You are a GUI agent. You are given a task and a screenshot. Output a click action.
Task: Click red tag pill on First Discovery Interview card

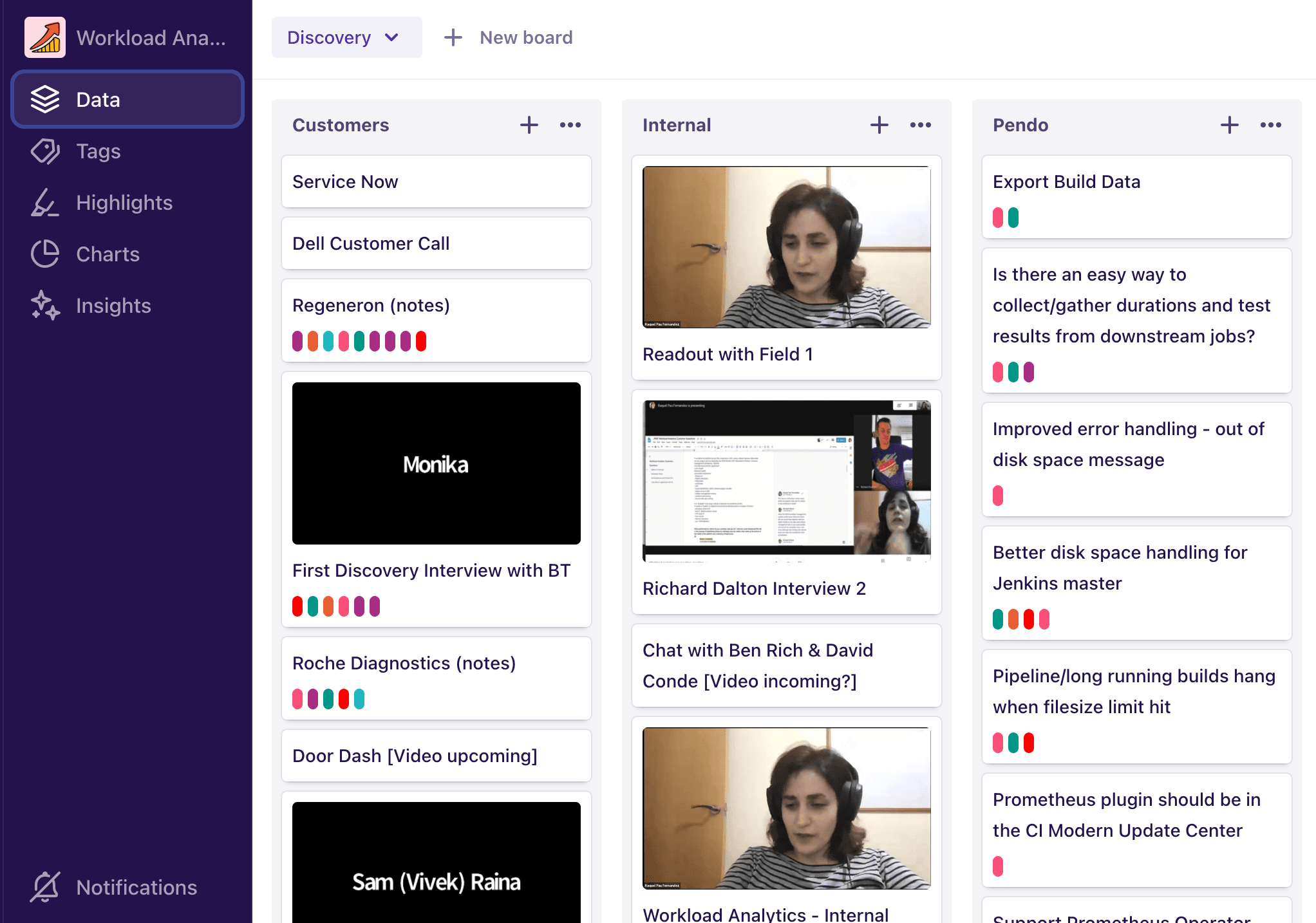click(297, 606)
